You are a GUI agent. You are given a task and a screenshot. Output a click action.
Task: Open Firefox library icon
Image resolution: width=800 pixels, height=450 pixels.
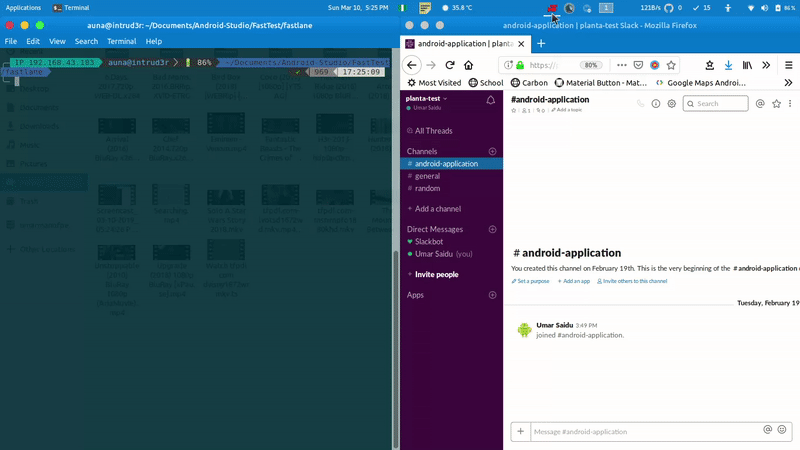point(747,65)
